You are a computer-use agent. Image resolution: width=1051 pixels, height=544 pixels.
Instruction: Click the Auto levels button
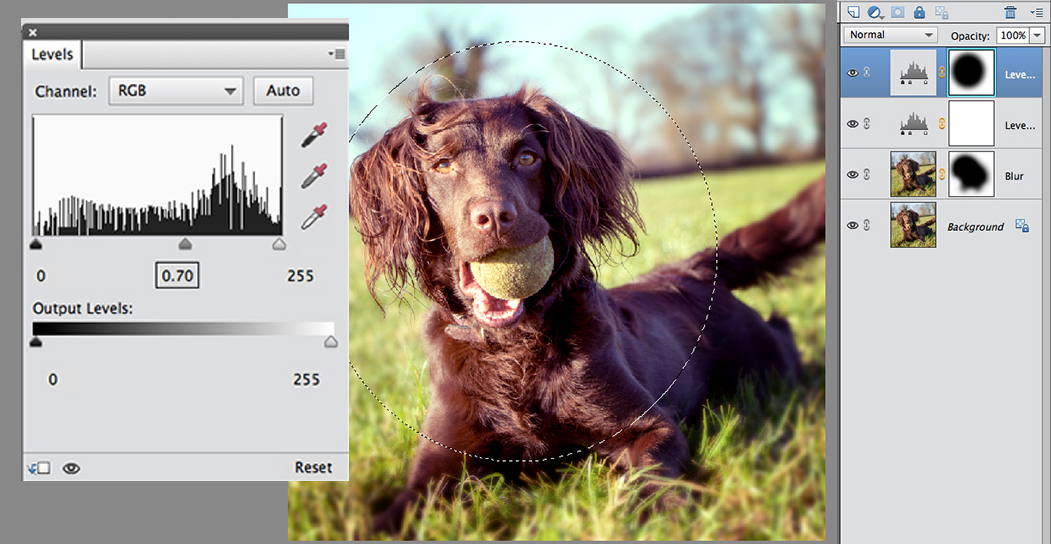283,90
